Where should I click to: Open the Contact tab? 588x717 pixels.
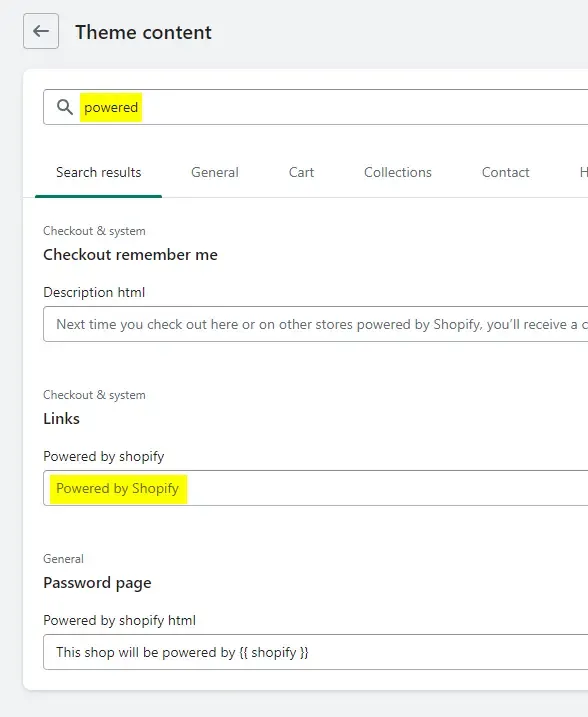pyautogui.click(x=505, y=172)
